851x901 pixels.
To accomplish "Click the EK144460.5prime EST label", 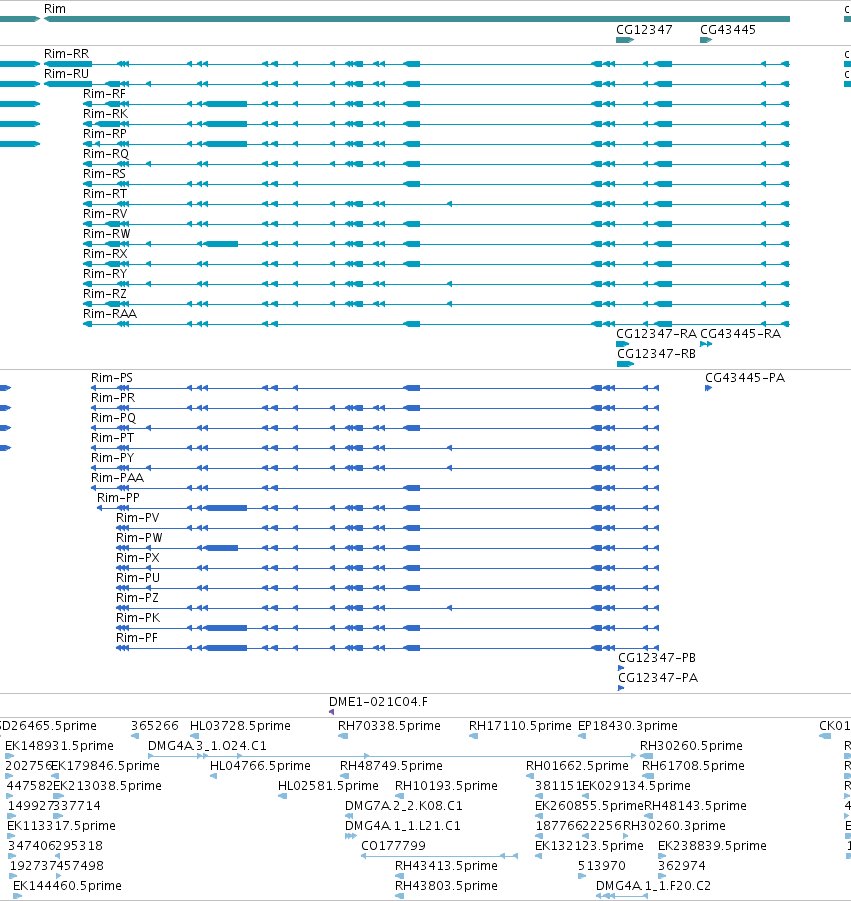I will pos(67,886).
